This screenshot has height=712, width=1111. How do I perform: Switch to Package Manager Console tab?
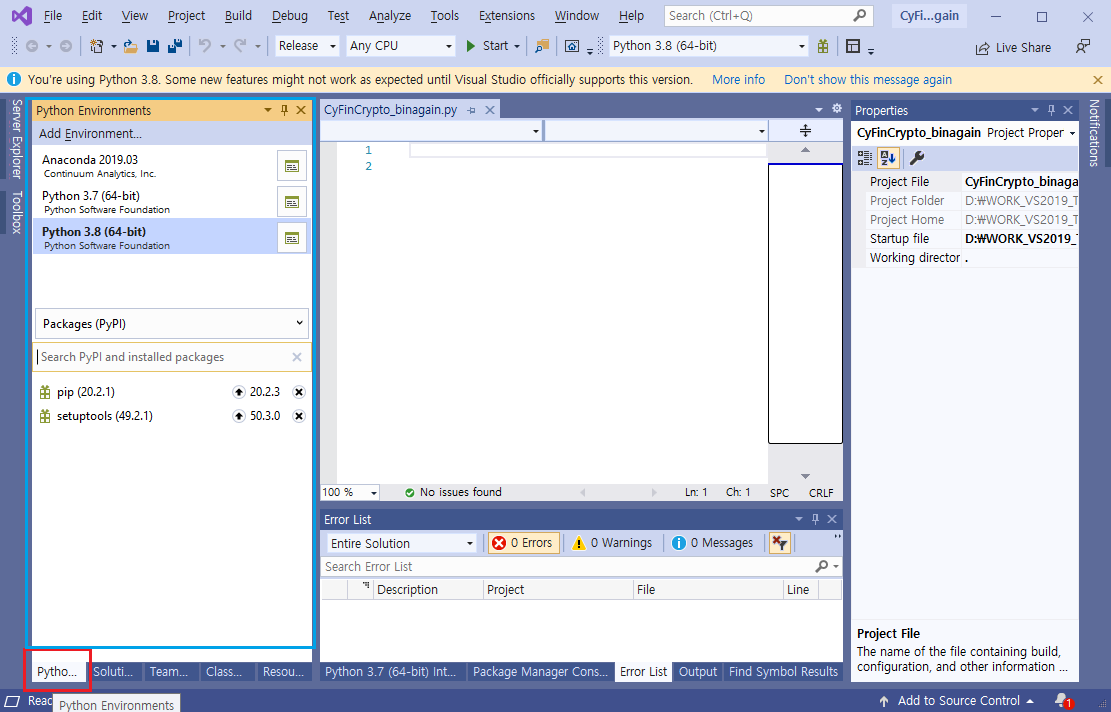541,672
